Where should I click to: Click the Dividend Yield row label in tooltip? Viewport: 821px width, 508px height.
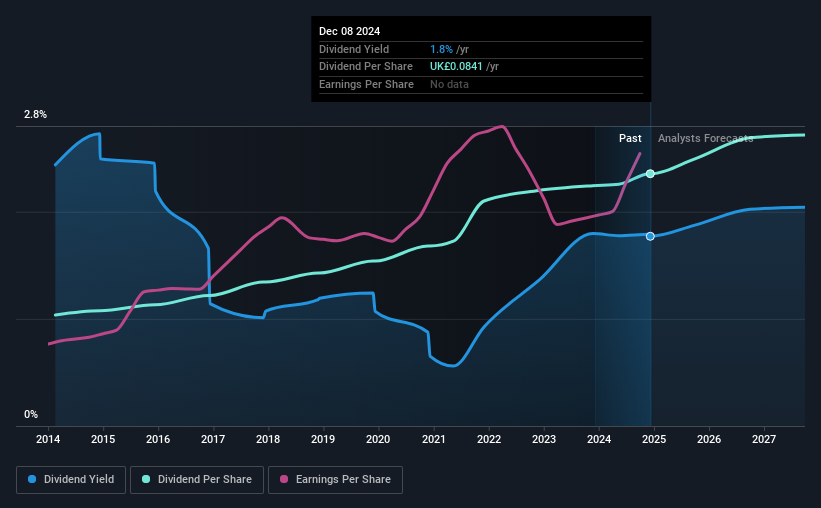point(354,49)
